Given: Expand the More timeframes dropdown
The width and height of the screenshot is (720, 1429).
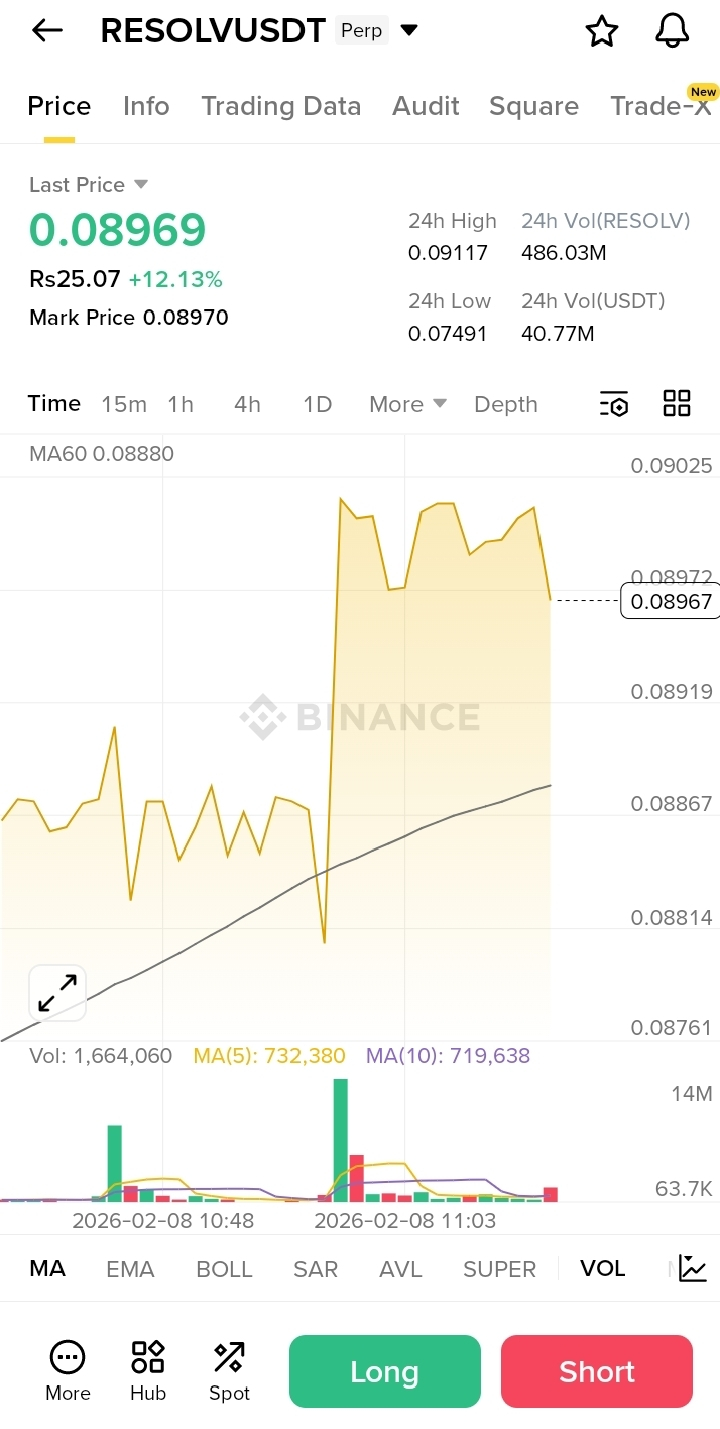Looking at the screenshot, I should [408, 404].
